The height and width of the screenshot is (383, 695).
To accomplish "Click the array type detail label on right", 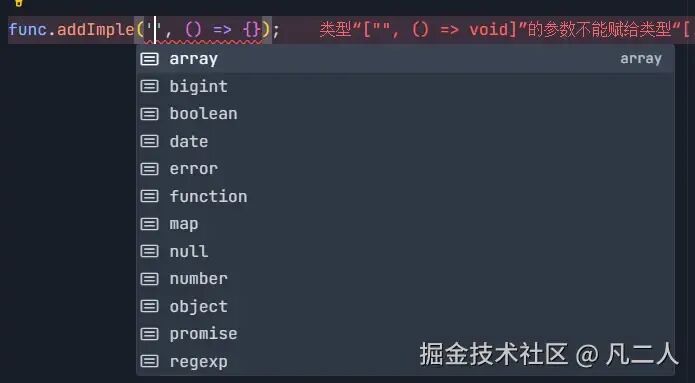I will pos(641,59).
